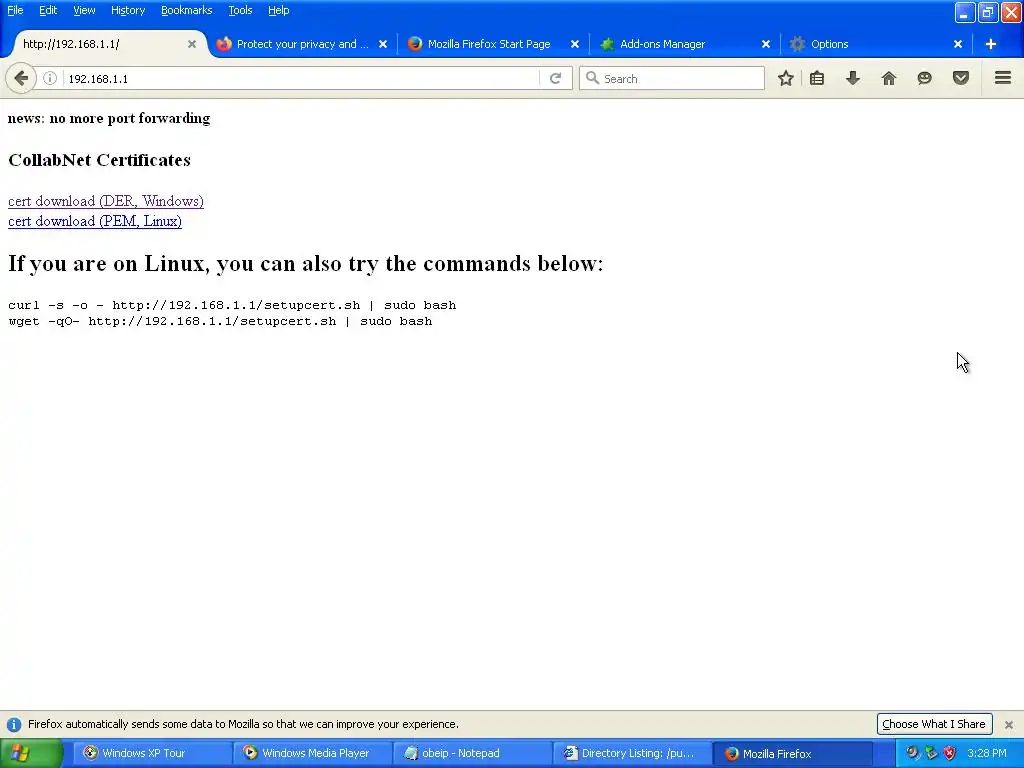The image size is (1024, 768).
Task: Minimize the Firefox window
Action: point(965,12)
